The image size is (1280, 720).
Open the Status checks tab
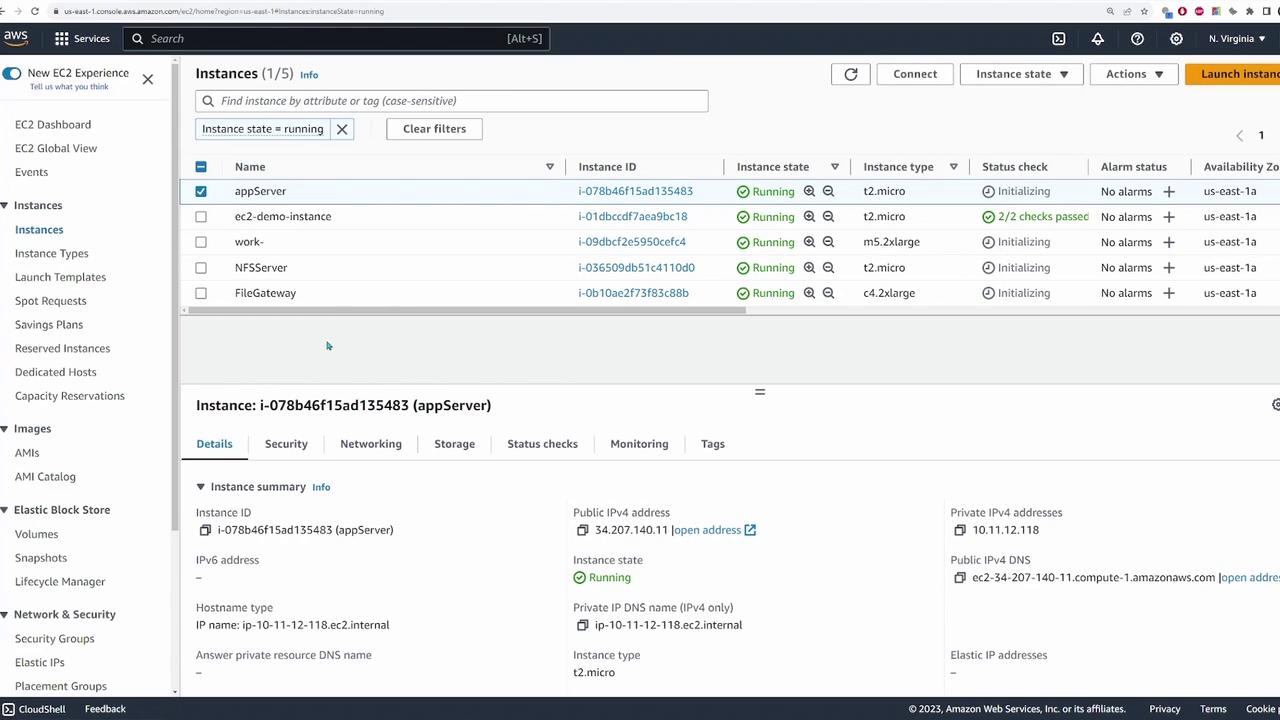pyautogui.click(x=542, y=444)
